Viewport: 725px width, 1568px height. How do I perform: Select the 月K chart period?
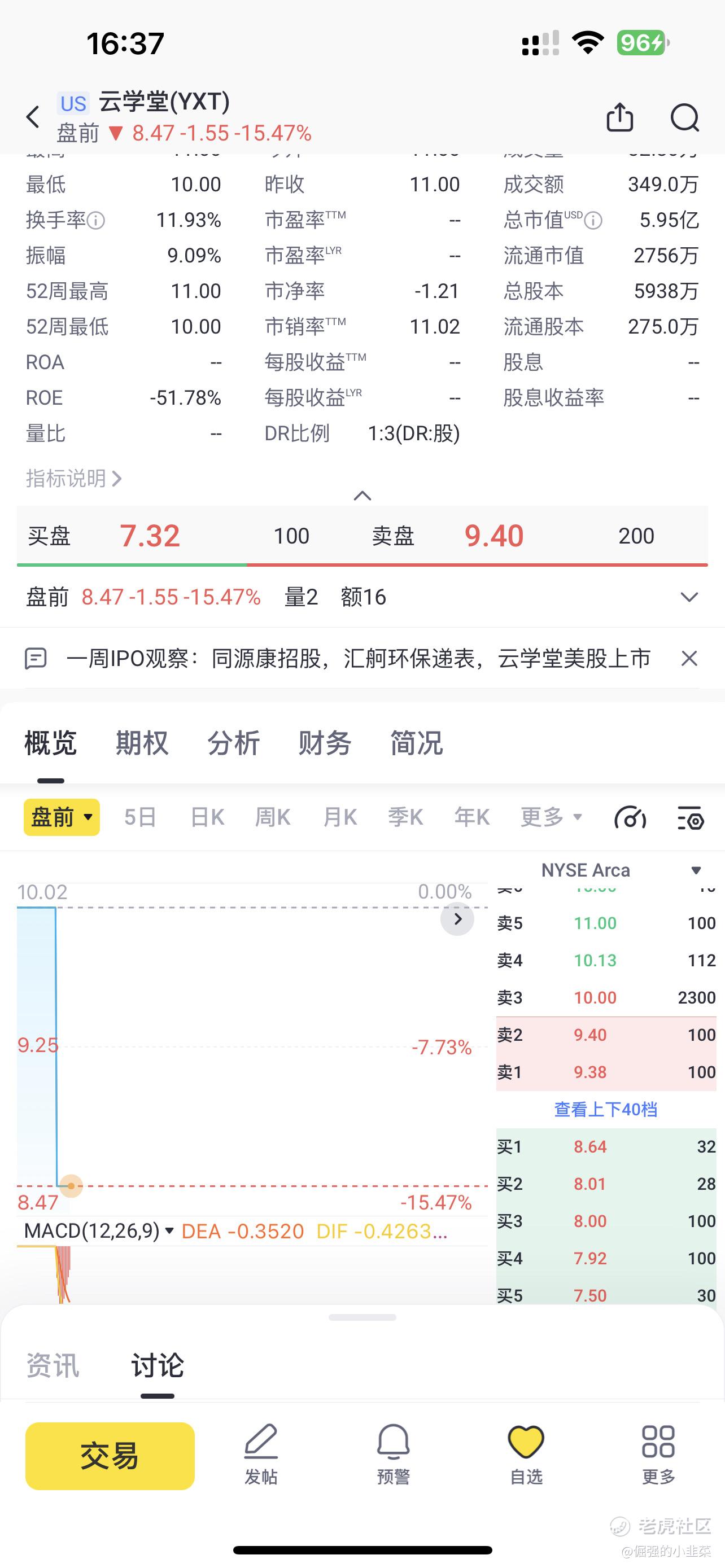[x=340, y=817]
